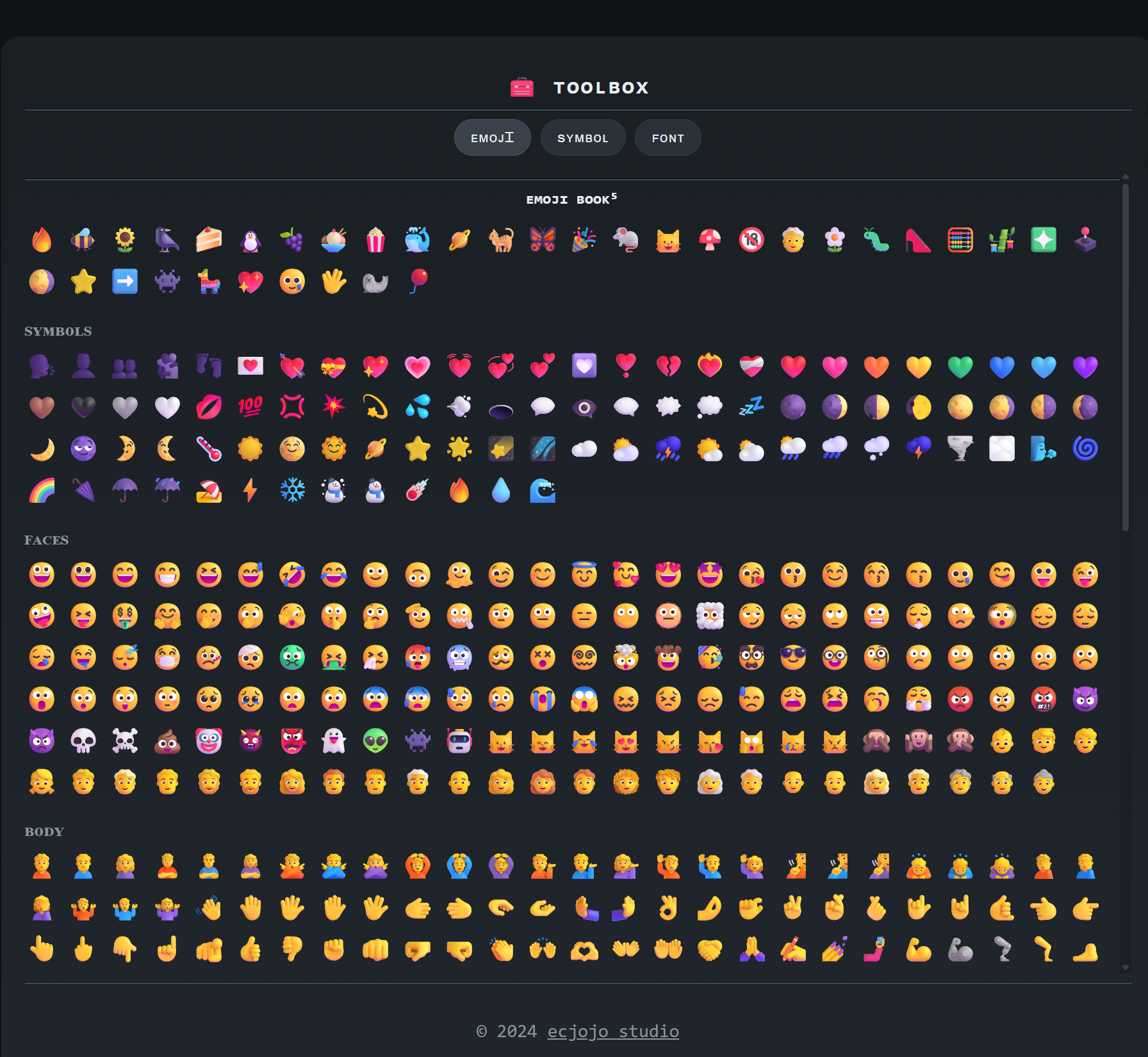The image size is (1148, 1057).
Task: Select the abacus emoji
Action: click(960, 240)
